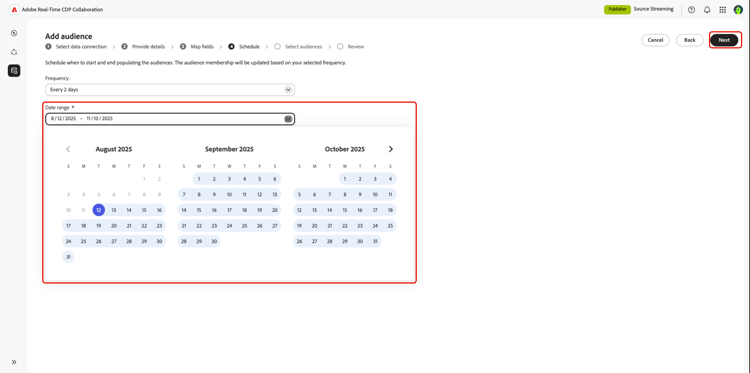Select August 31 in the calendar

(x=68, y=257)
